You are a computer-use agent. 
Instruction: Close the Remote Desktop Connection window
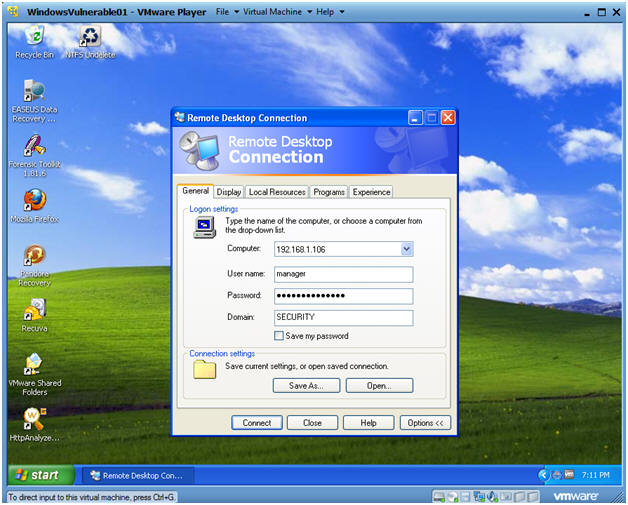click(448, 118)
